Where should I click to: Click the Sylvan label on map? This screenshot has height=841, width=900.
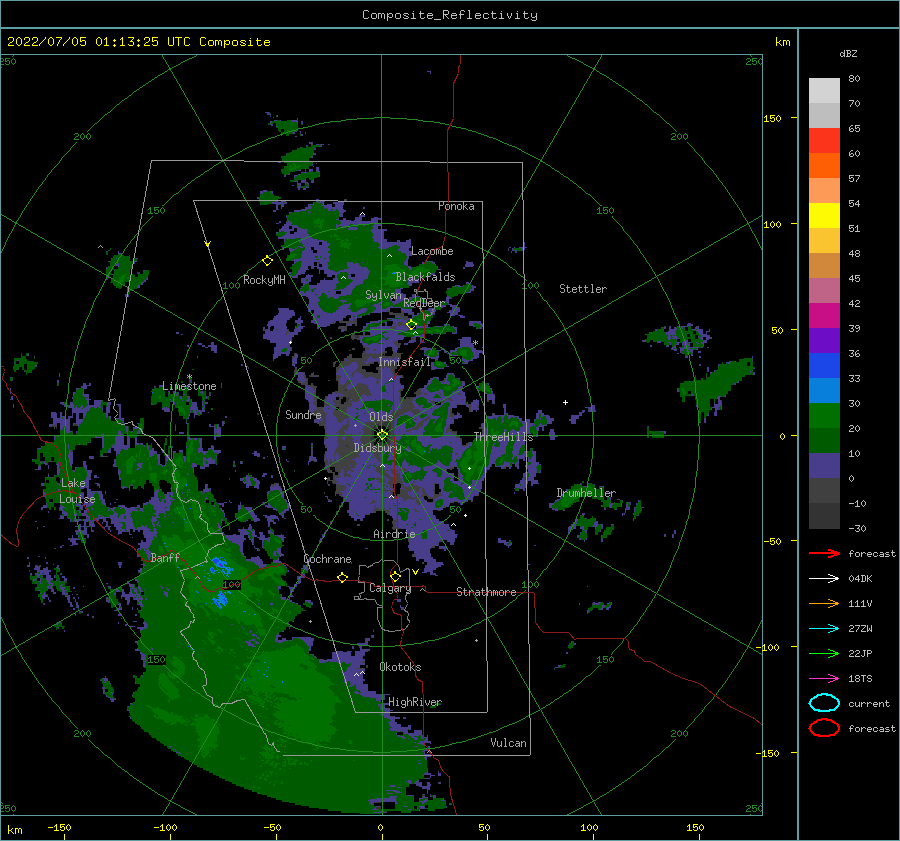pyautogui.click(x=383, y=295)
